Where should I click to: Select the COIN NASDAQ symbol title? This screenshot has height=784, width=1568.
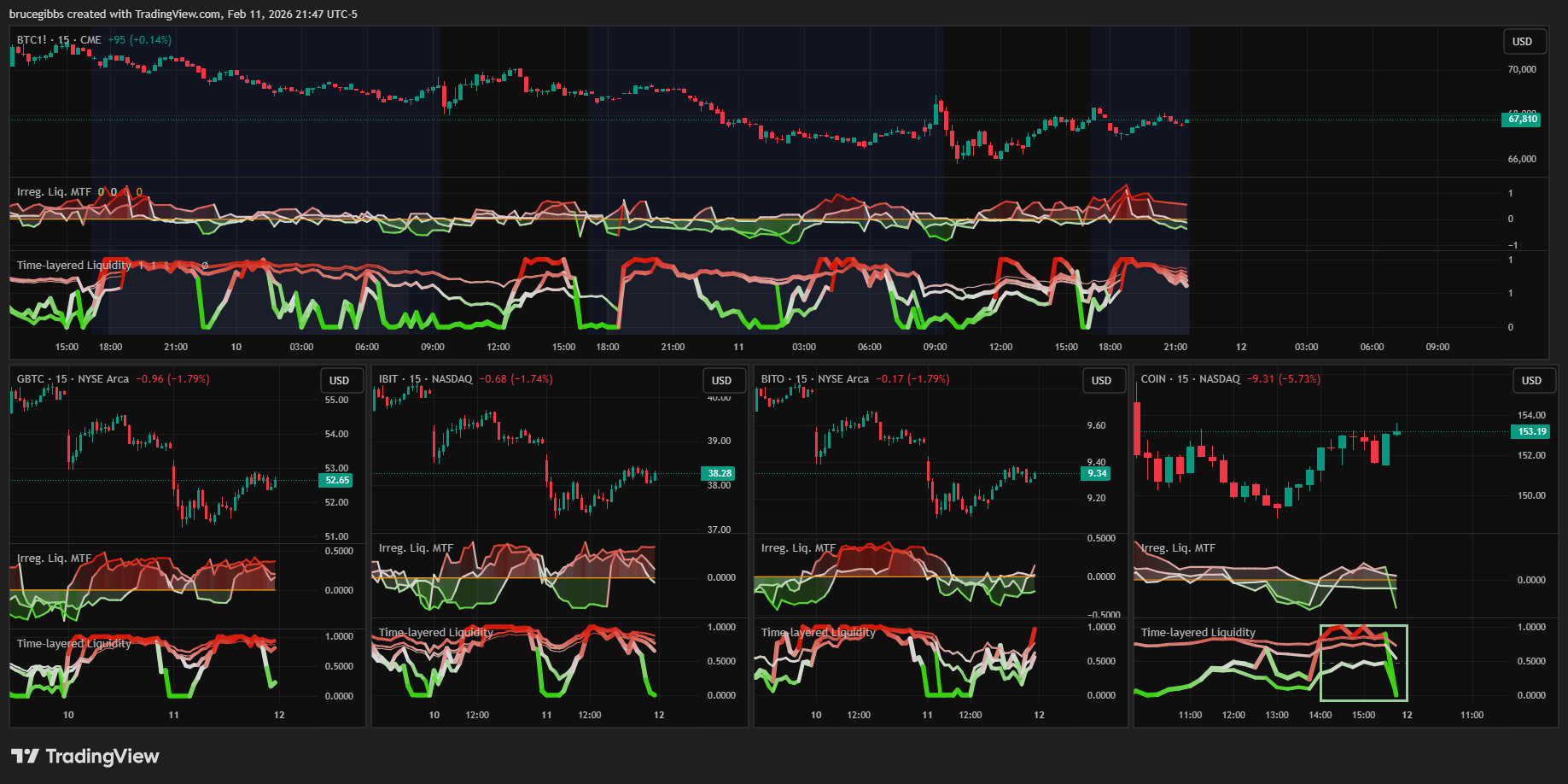[x=1190, y=379]
